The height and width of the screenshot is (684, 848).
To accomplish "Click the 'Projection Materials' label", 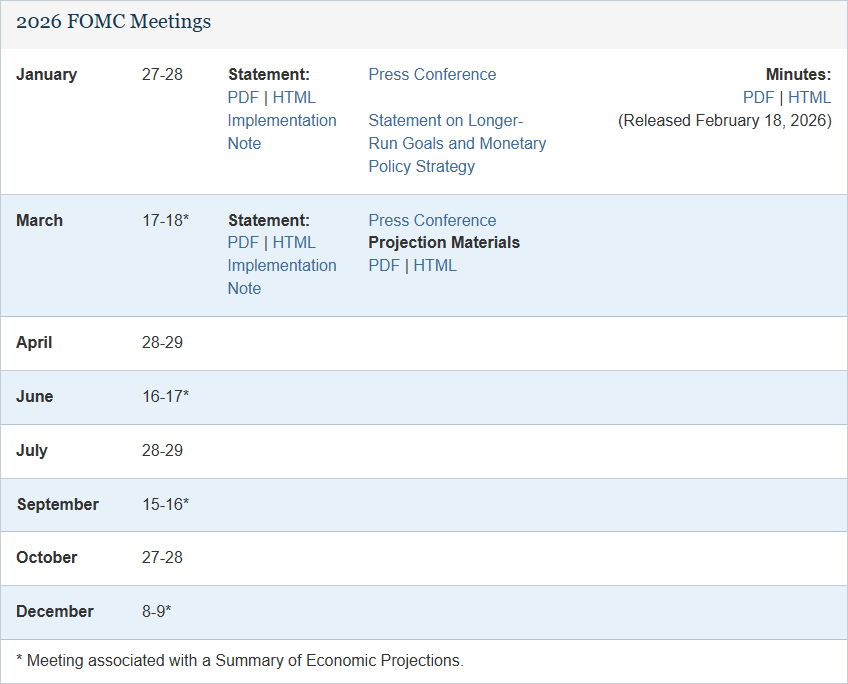I will click(444, 243).
